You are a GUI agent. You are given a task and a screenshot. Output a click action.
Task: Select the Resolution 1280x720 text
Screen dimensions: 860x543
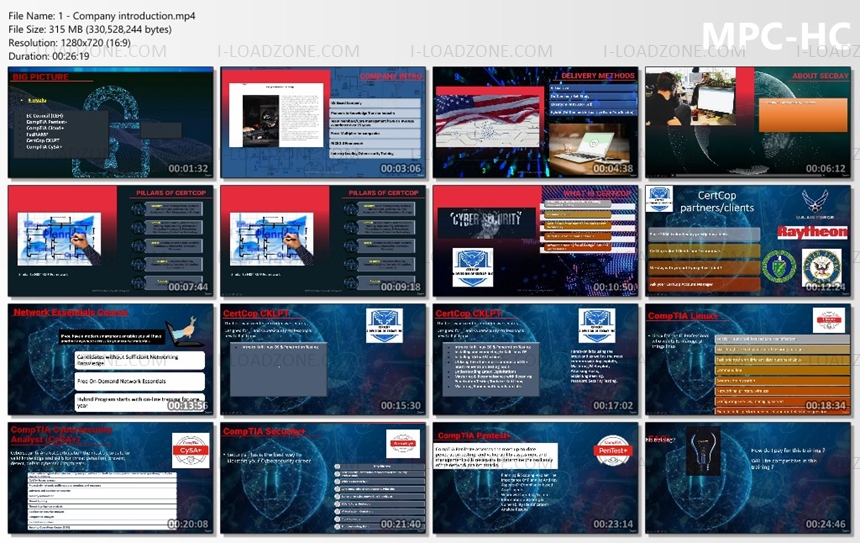pyautogui.click(x=70, y=43)
